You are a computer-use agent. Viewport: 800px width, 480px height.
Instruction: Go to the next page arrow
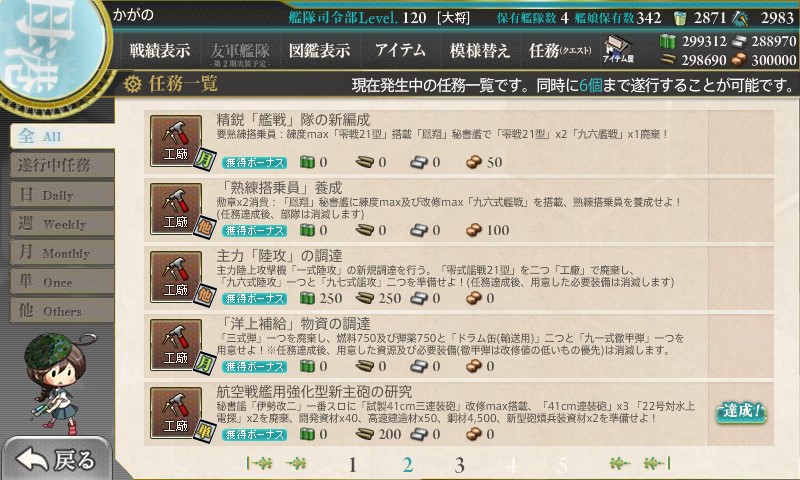pyautogui.click(x=619, y=464)
